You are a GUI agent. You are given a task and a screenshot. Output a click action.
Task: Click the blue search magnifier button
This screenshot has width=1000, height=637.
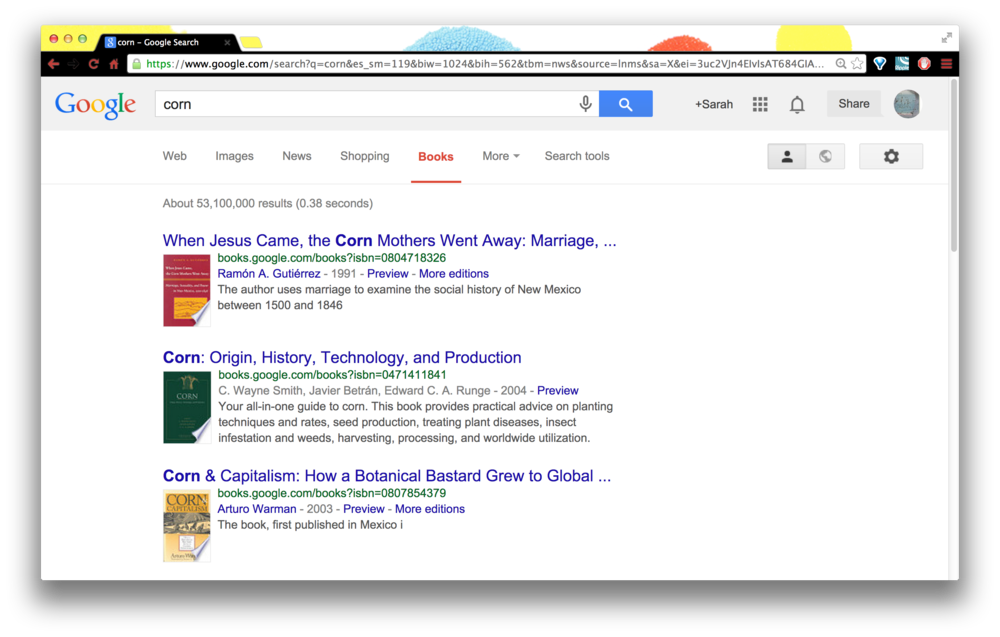[x=626, y=104]
